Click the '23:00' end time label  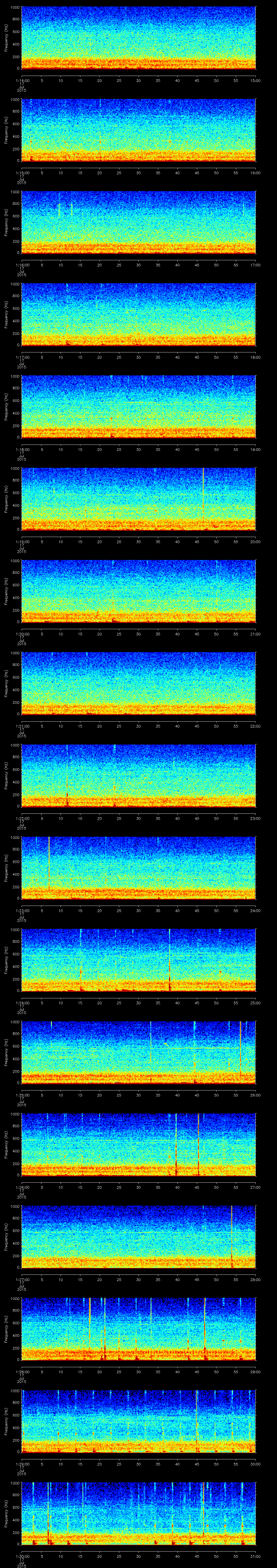coord(255,818)
